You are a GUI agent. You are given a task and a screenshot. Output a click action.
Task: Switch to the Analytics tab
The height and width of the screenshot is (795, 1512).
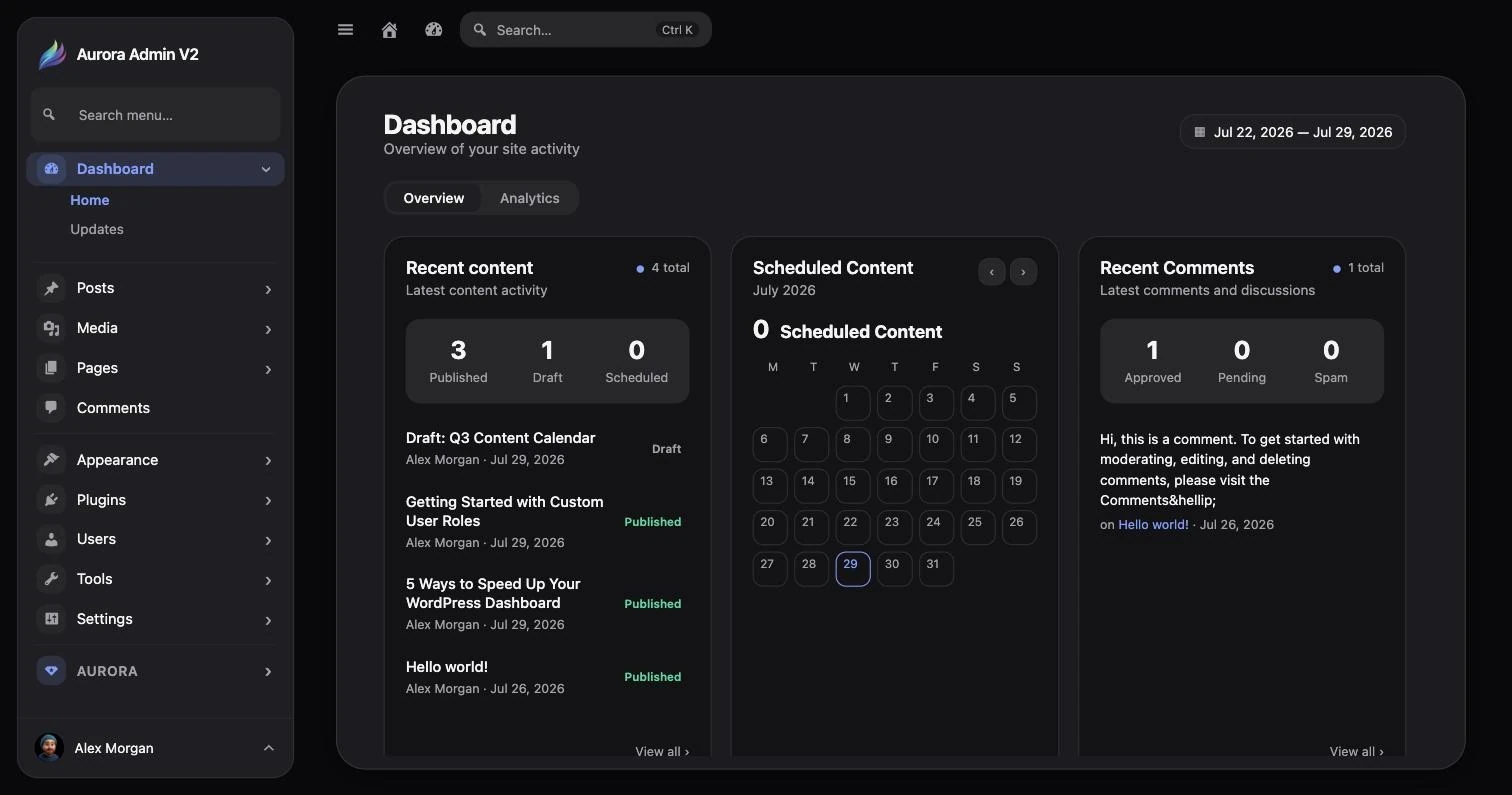coord(530,198)
